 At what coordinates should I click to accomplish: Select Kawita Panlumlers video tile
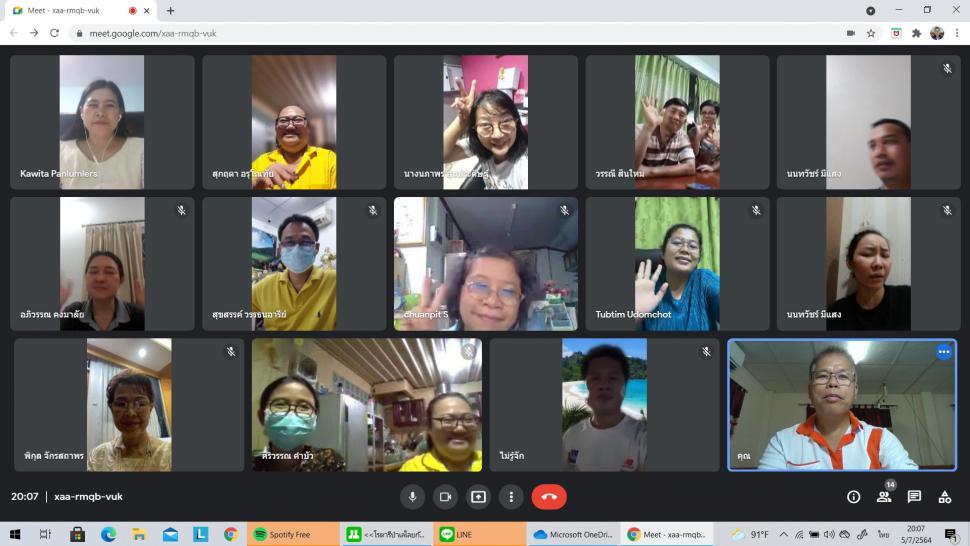(102, 122)
